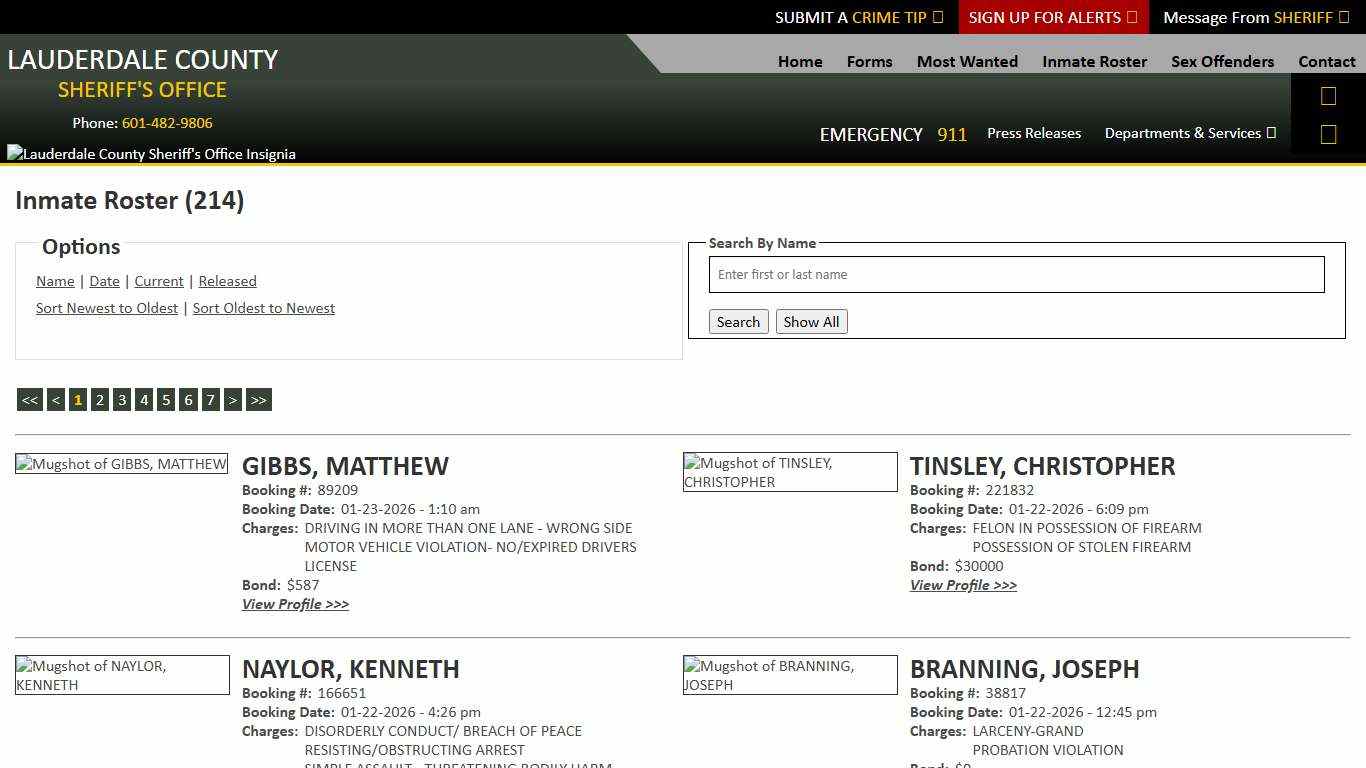The width and height of the screenshot is (1366, 768).
Task: Open the Most Wanted page
Action: pyautogui.click(x=966, y=61)
